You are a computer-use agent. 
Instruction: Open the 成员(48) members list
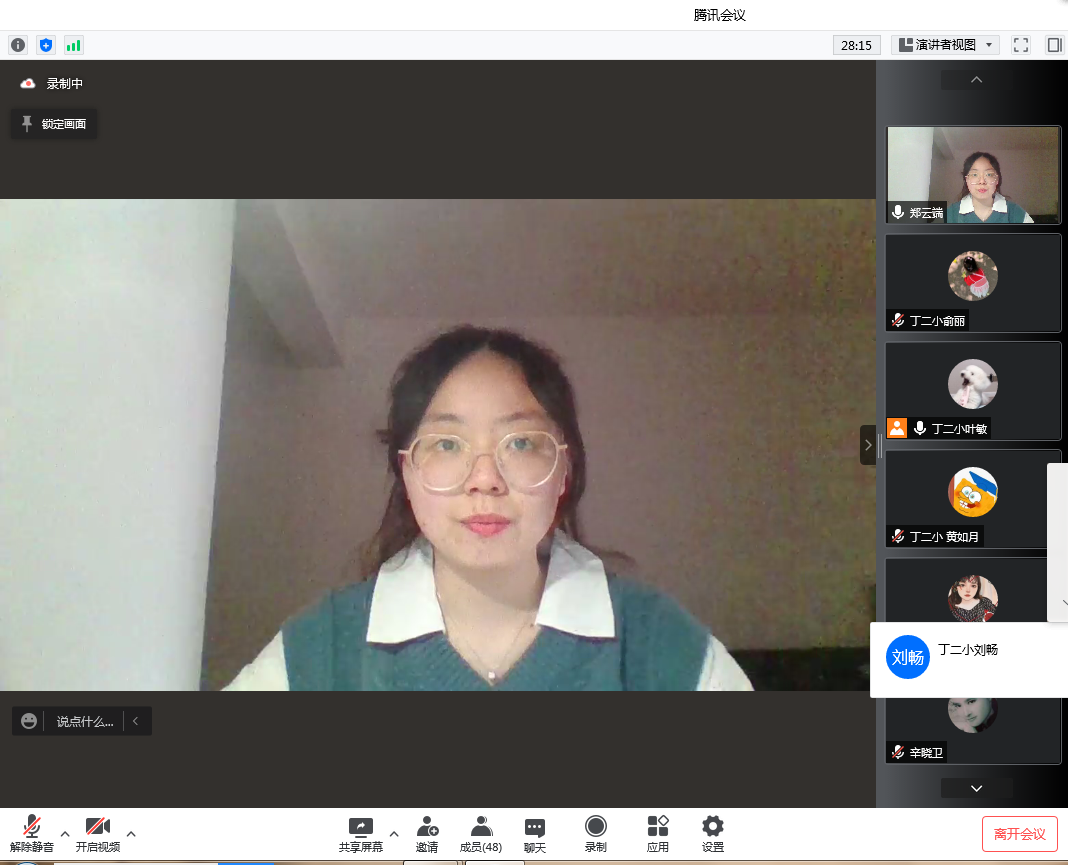tap(481, 834)
